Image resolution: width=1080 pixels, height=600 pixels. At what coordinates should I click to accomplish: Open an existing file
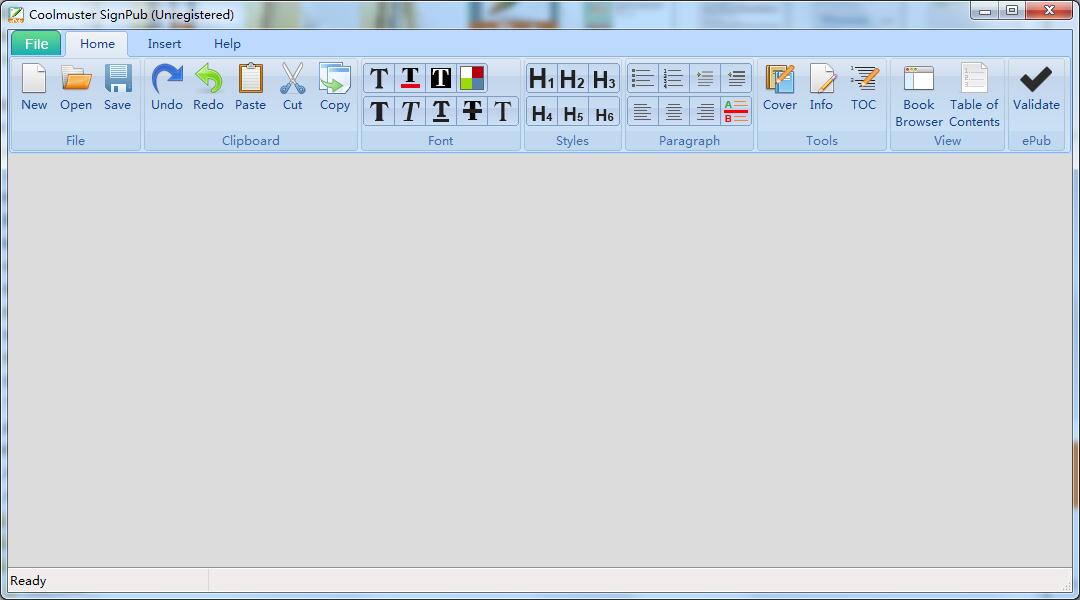coord(76,87)
